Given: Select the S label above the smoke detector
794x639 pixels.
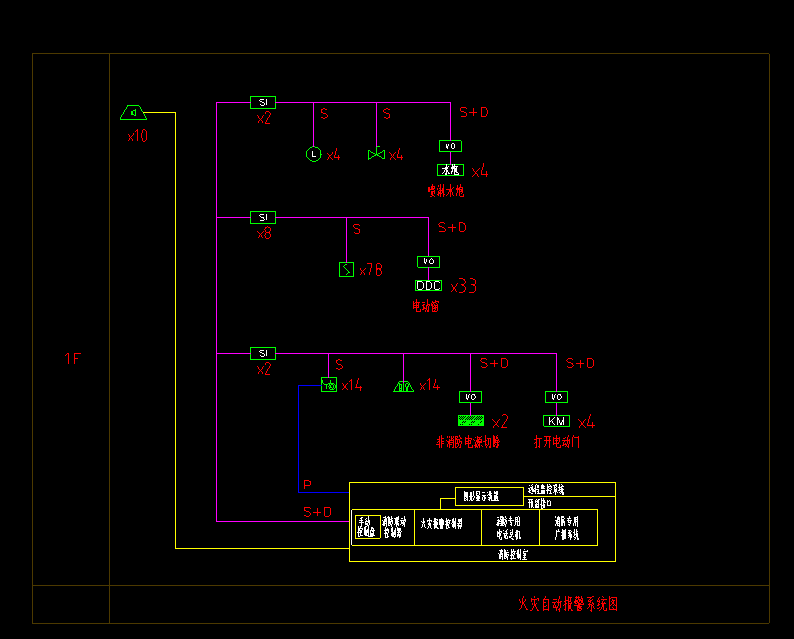Looking at the screenshot, I should (x=356, y=229).
